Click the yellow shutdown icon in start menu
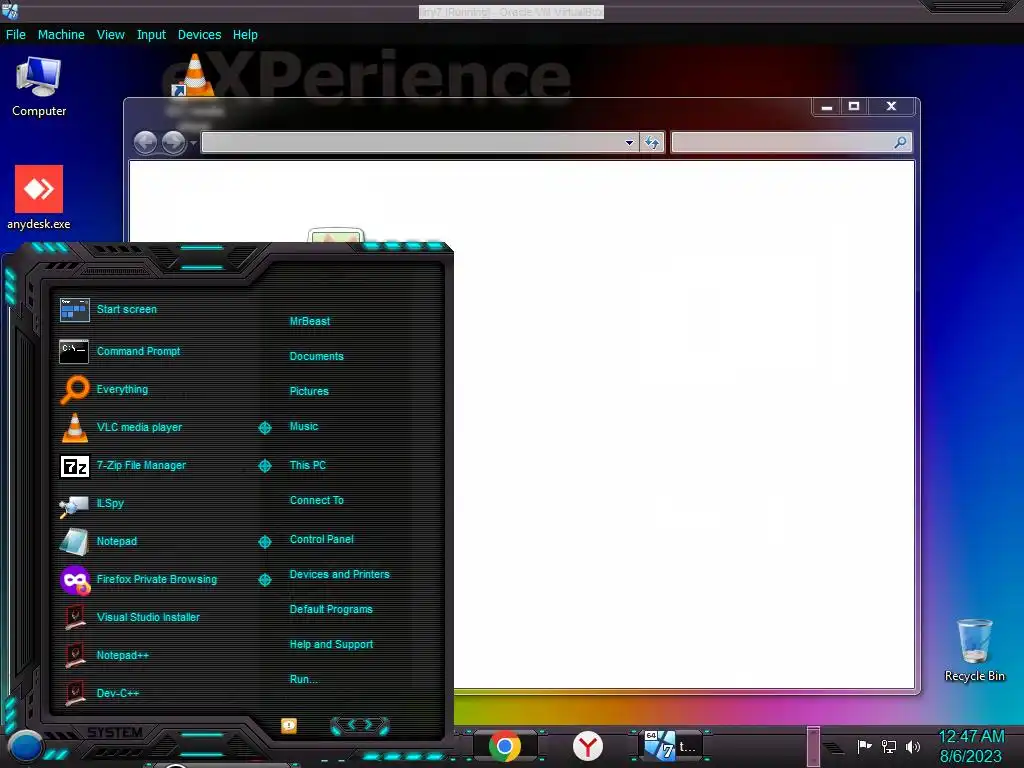Viewport: 1024px width, 768px height. point(289,726)
